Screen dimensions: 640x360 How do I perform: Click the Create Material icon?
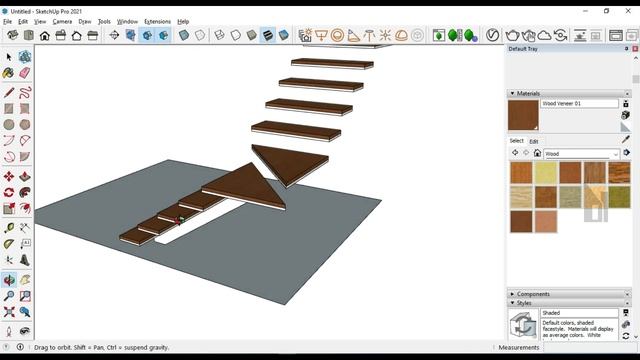coord(626,115)
